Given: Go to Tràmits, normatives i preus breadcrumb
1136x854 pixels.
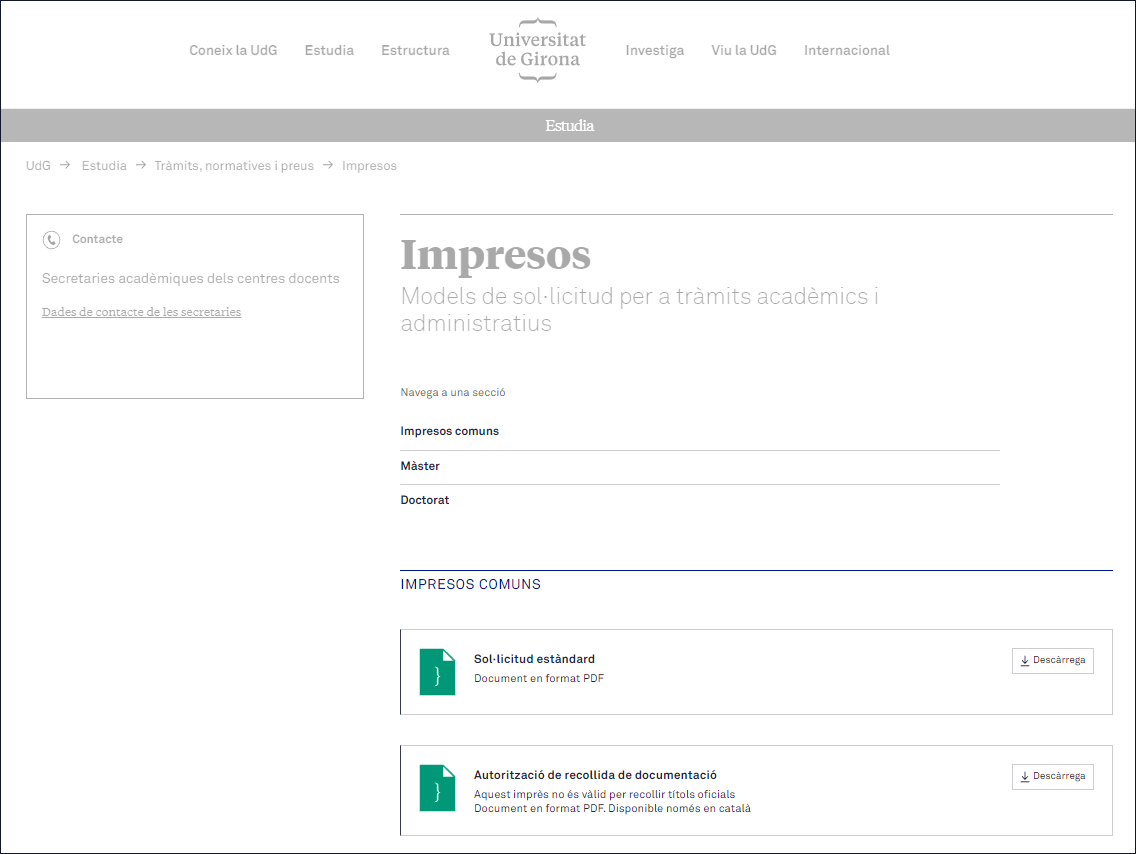Looking at the screenshot, I should point(233,166).
